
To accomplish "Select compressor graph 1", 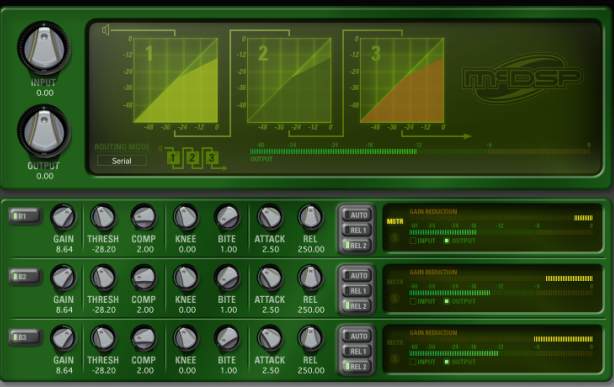I will click(175, 80).
